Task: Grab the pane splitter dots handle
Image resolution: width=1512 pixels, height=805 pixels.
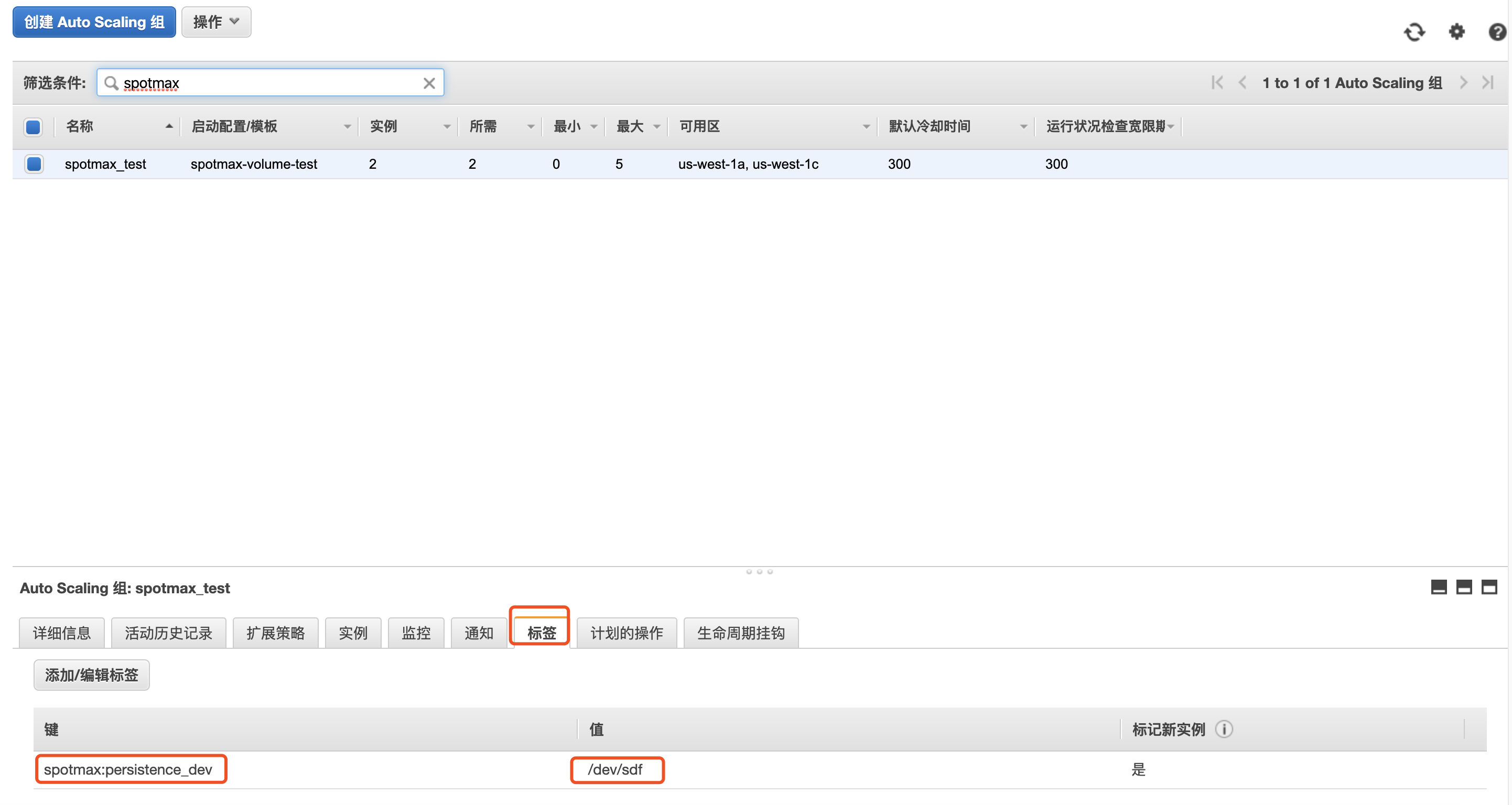Action: [x=759, y=571]
